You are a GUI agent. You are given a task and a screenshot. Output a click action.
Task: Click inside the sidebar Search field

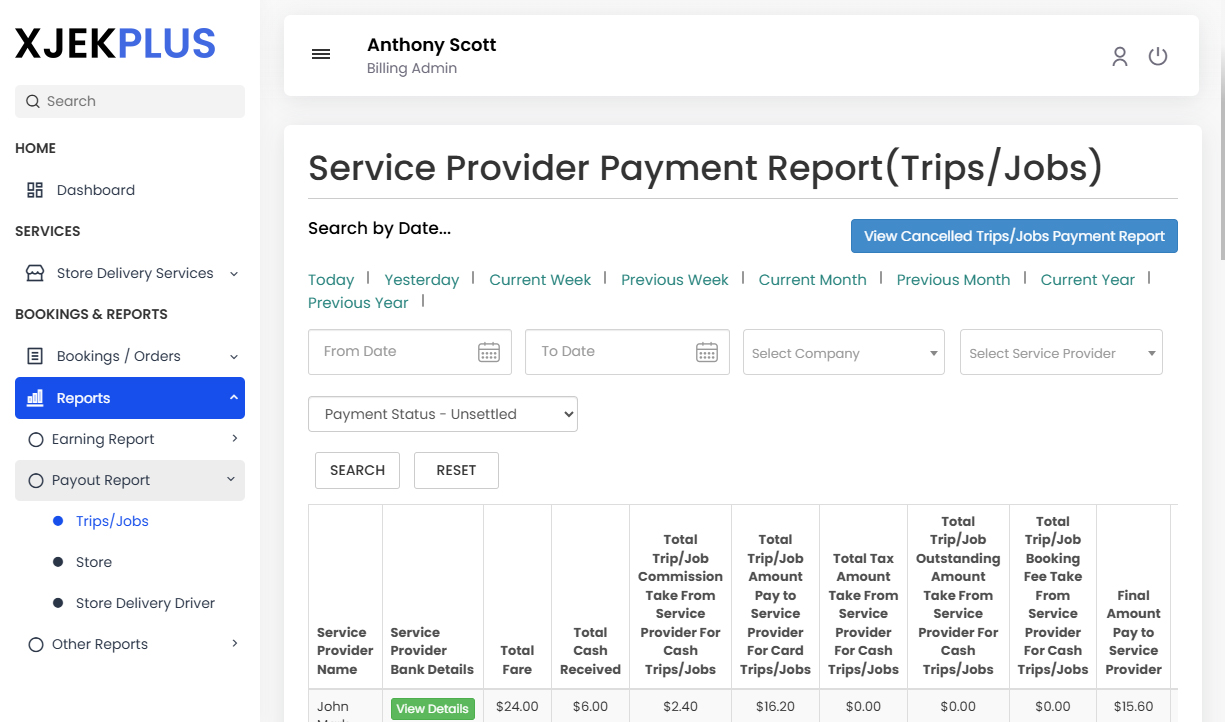[x=129, y=101]
